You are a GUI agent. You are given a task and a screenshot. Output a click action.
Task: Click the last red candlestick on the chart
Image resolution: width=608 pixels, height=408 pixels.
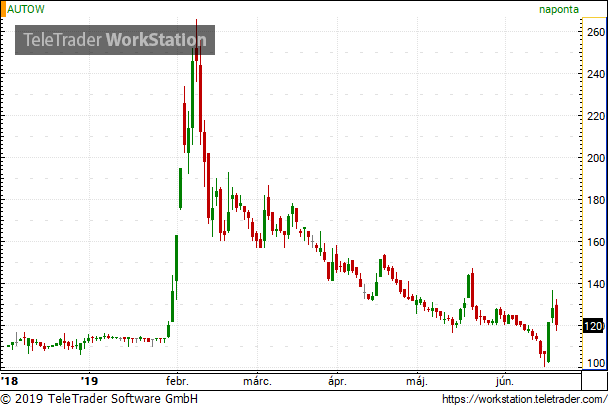point(556,315)
